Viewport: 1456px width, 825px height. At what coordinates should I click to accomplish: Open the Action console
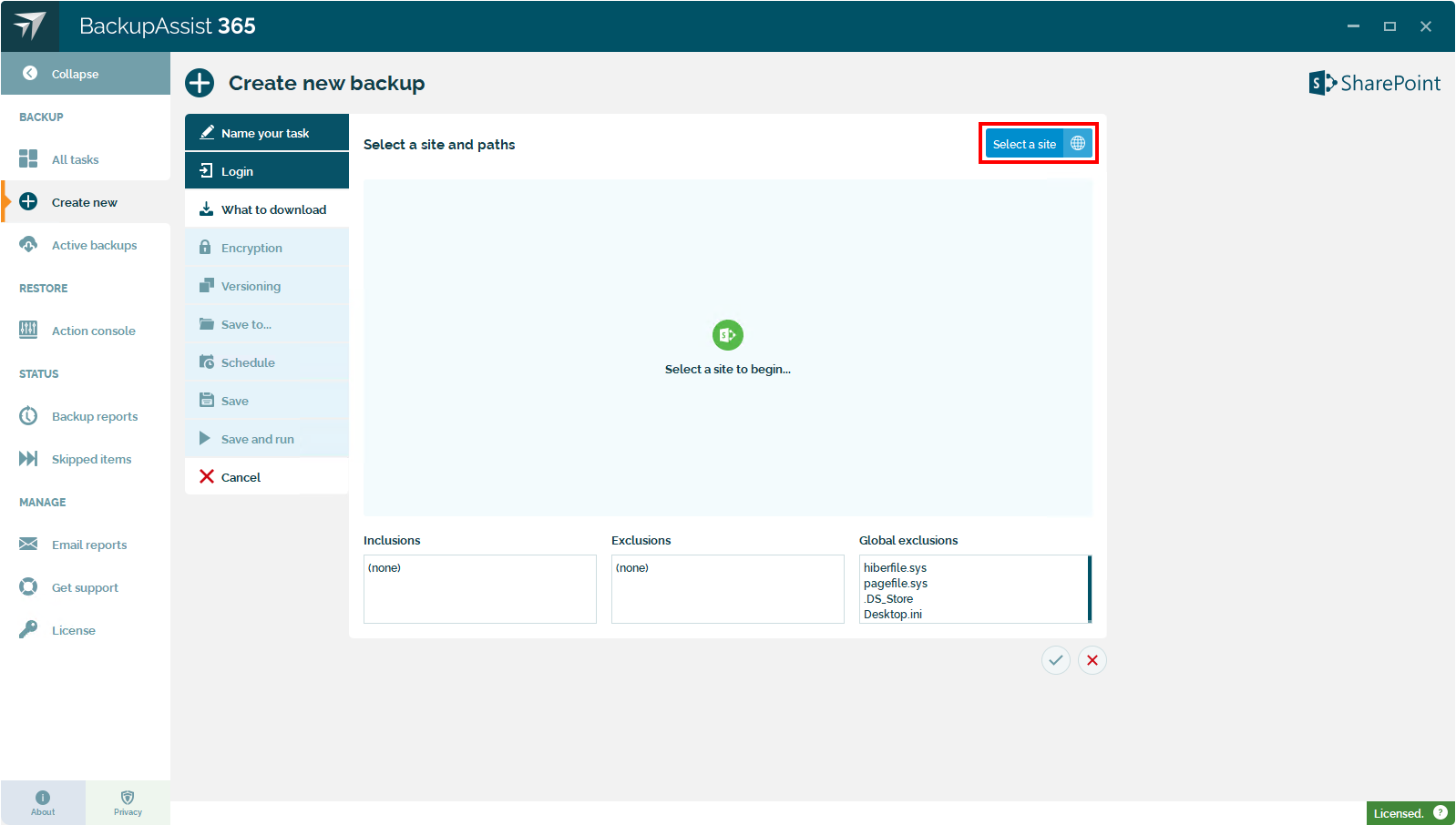[86, 331]
